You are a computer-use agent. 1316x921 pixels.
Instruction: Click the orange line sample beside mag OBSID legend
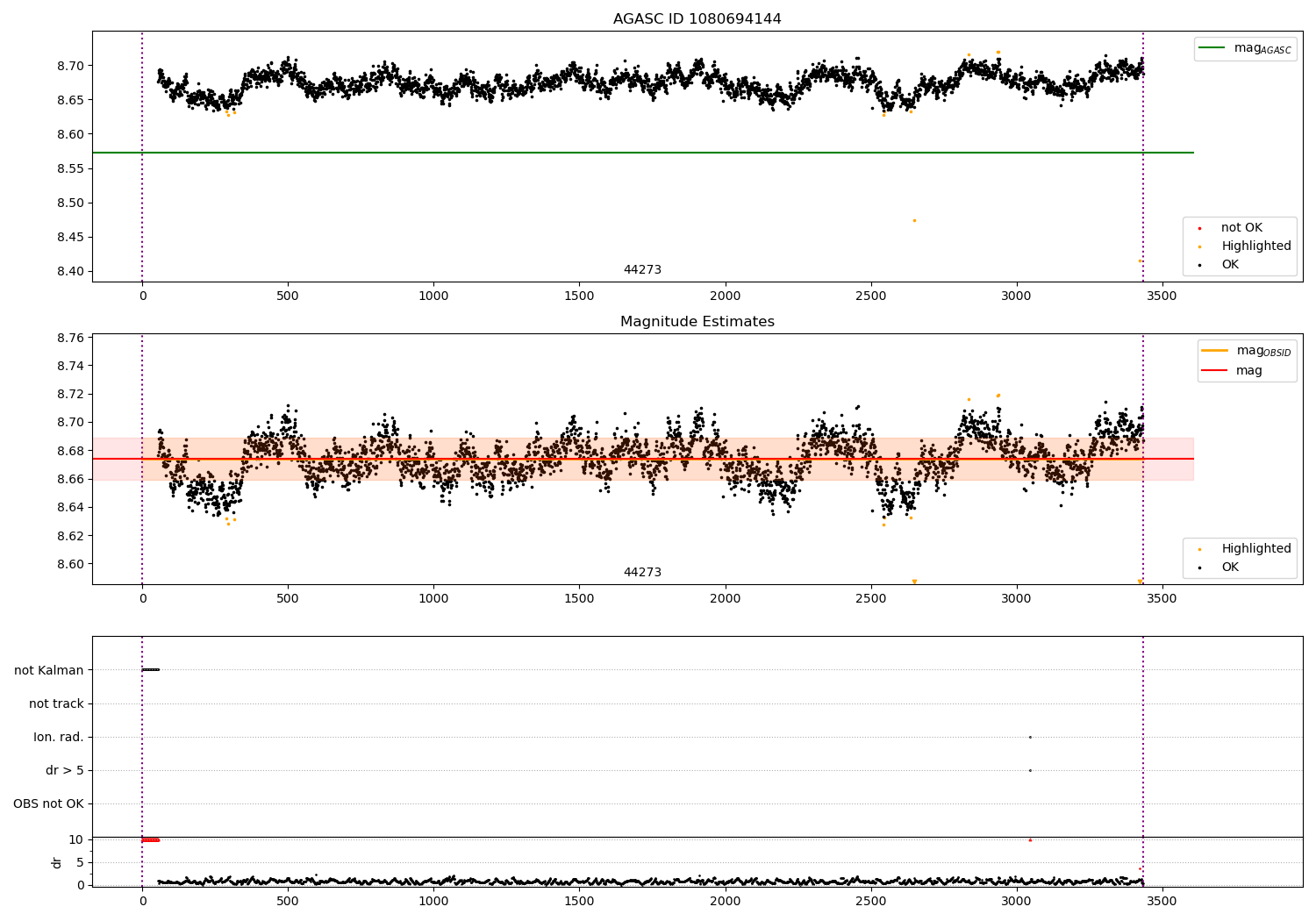click(1214, 351)
